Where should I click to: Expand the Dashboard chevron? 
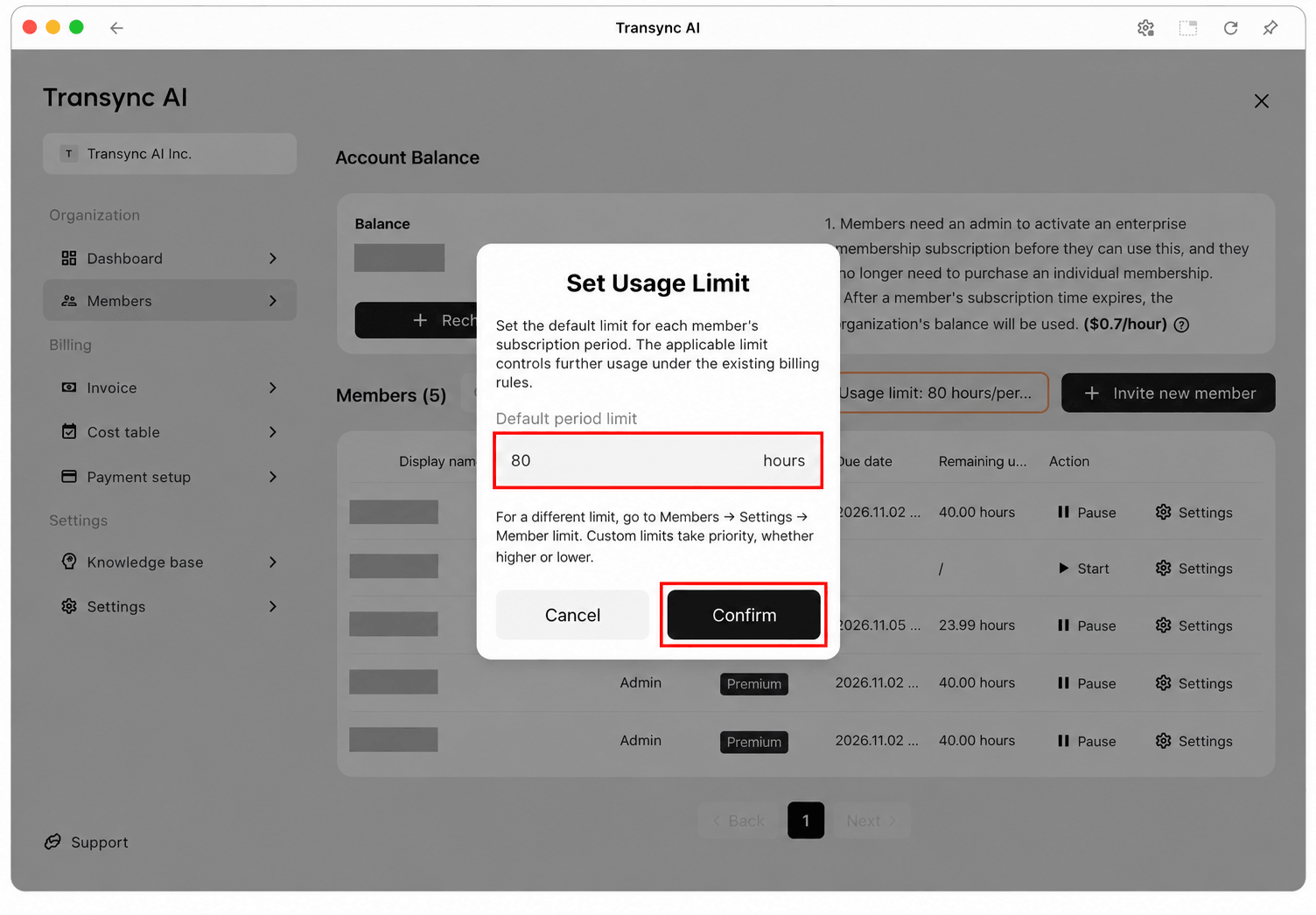273,258
